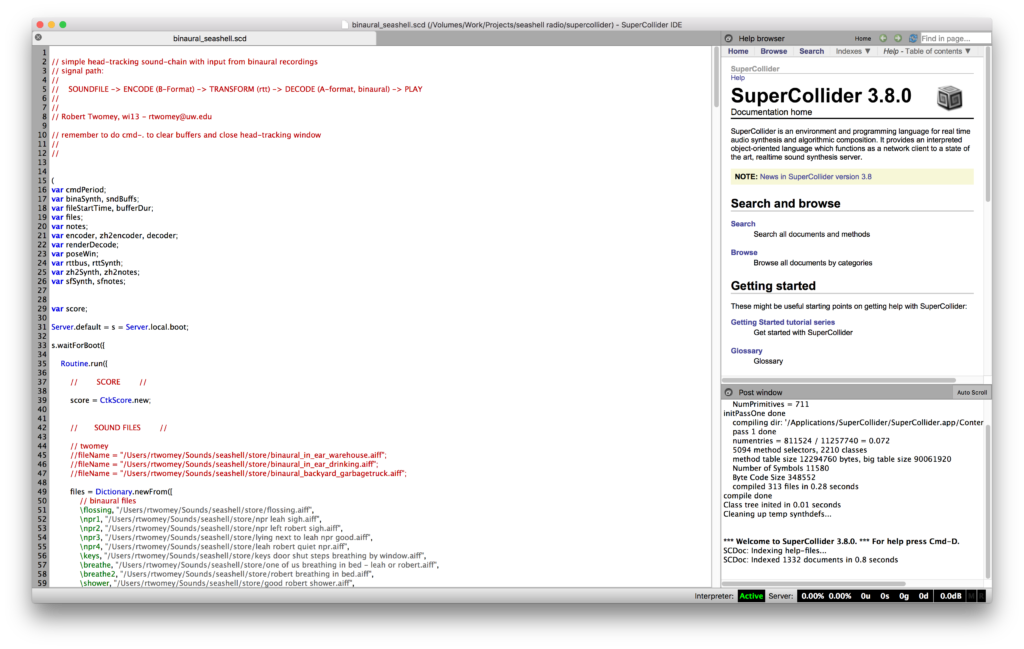This screenshot has width=1024, height=649.
Task: Open Home in the help page navigation bar
Action: pos(738,51)
